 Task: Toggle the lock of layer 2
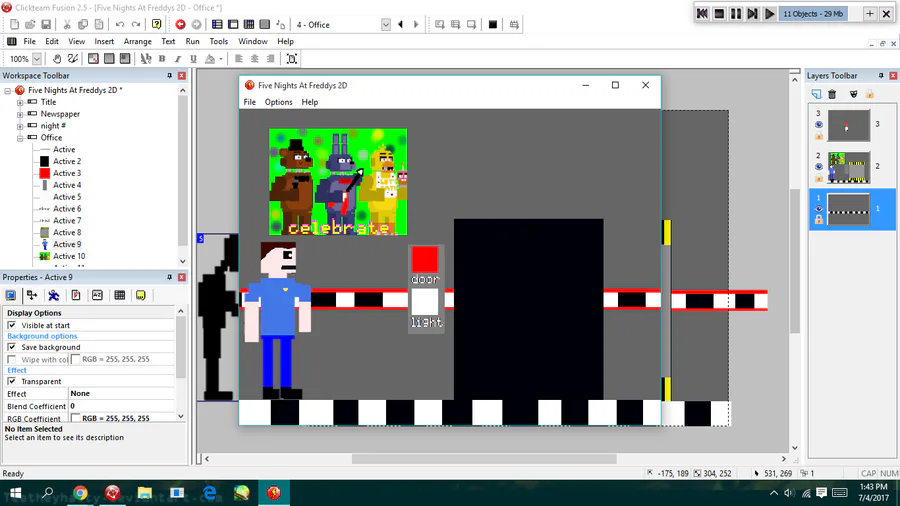pyautogui.click(x=818, y=178)
